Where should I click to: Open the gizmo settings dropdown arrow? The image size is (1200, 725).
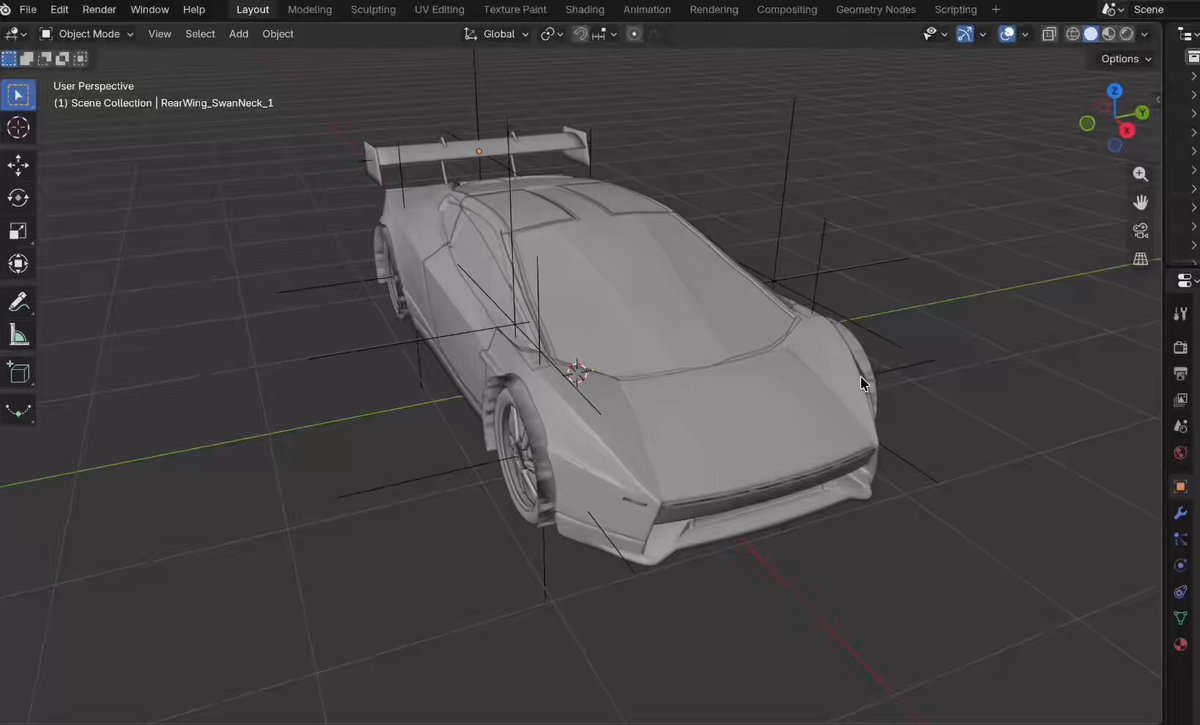coord(983,34)
